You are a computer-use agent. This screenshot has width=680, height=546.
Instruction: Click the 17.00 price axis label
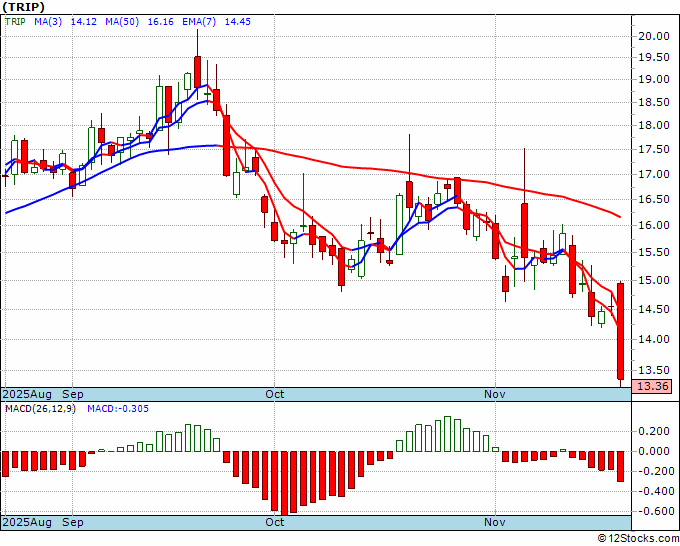[x=654, y=175]
